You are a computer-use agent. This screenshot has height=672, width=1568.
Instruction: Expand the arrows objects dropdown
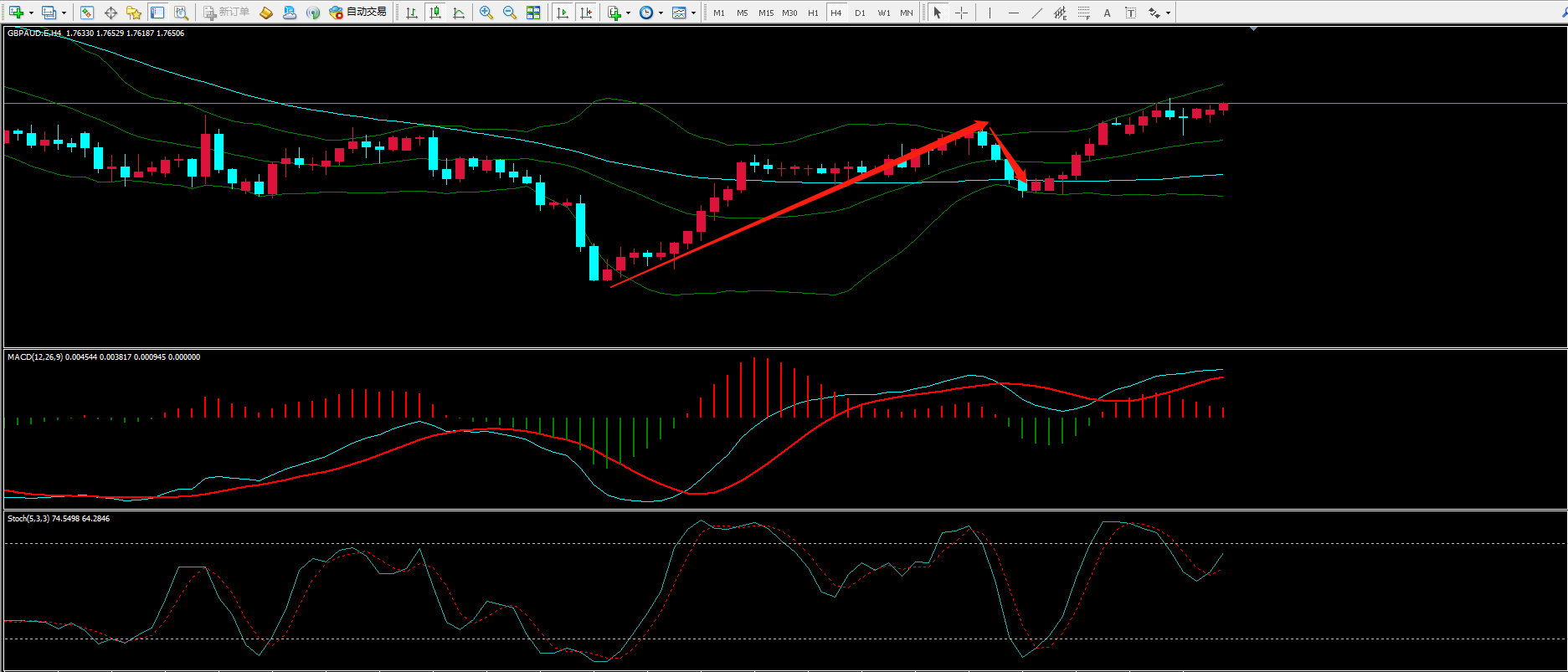pyautogui.click(x=1169, y=13)
